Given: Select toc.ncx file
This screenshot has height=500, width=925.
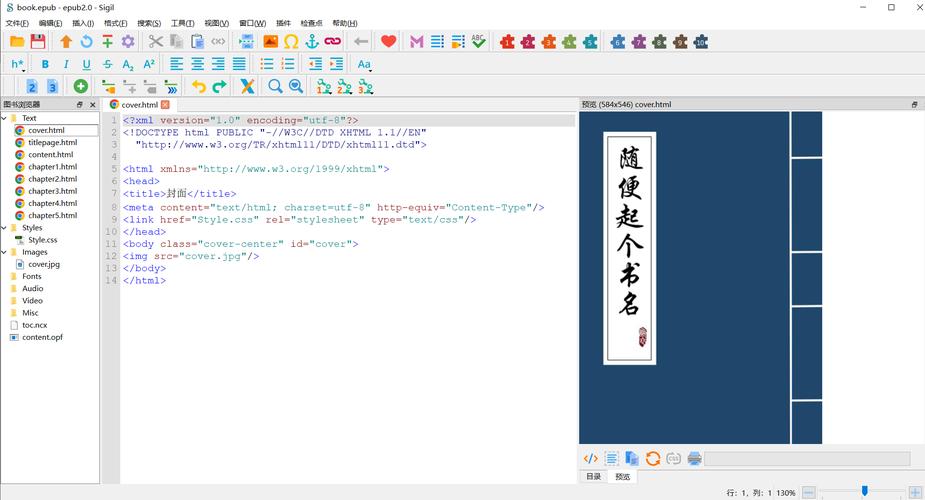Looking at the screenshot, I should [34, 325].
